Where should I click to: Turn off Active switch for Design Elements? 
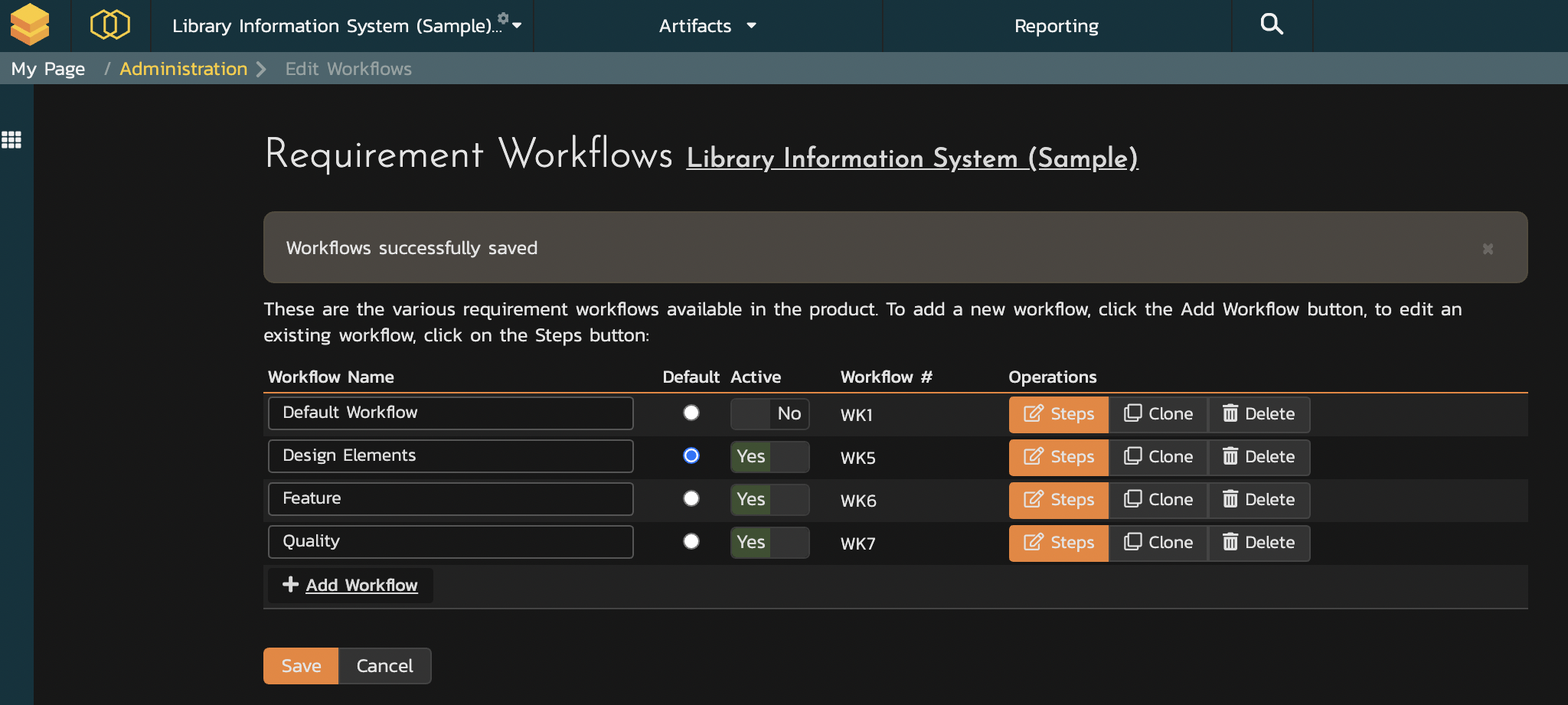click(x=769, y=457)
